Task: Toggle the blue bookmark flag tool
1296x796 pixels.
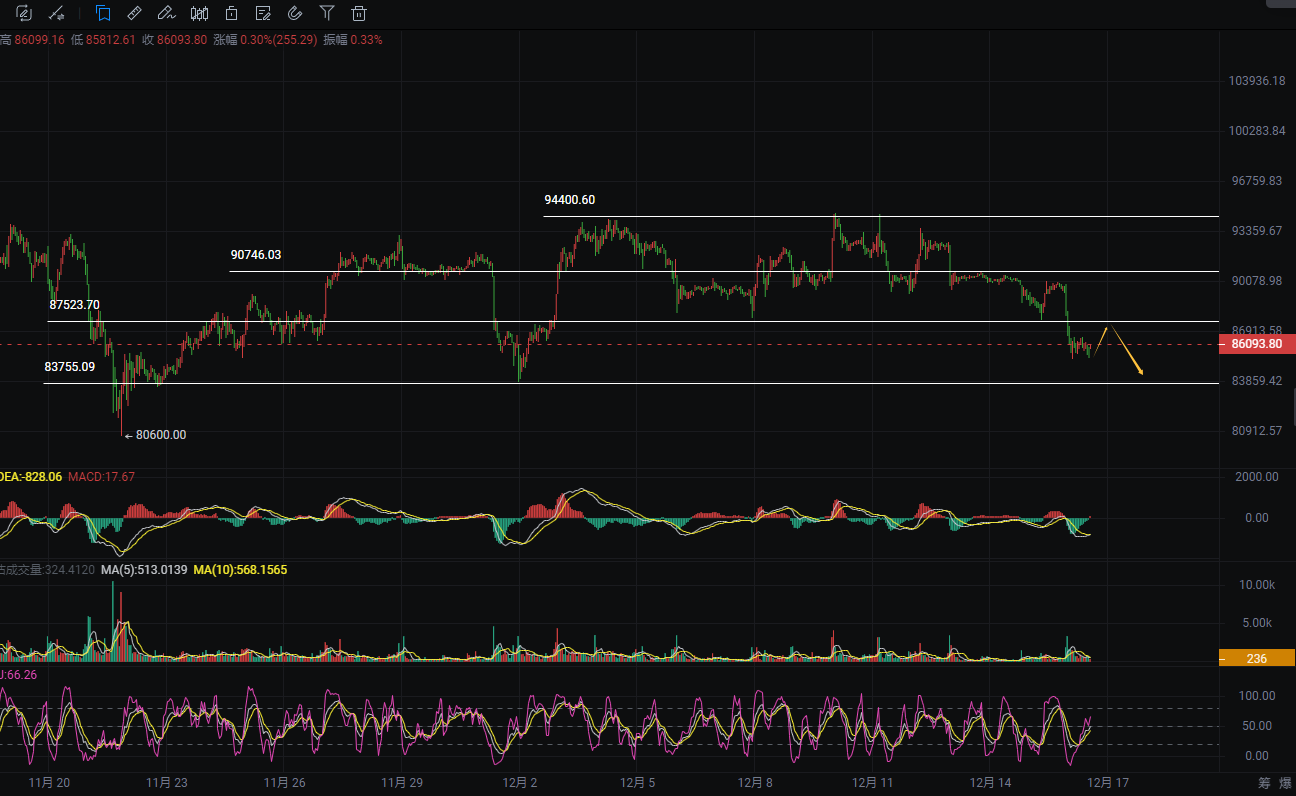Action: click(102, 13)
